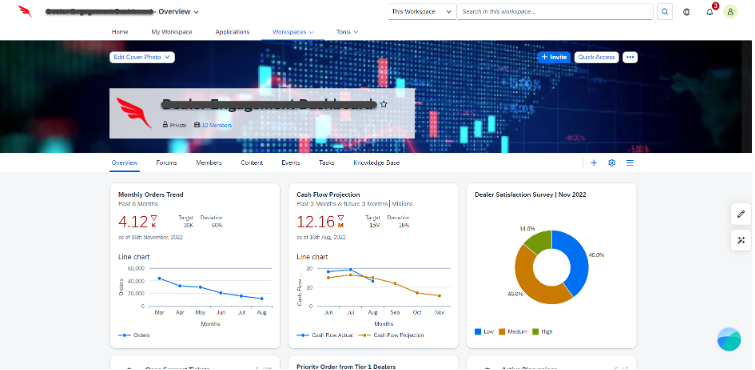
Task: Click the High legend green swatch
Action: pos(535,331)
